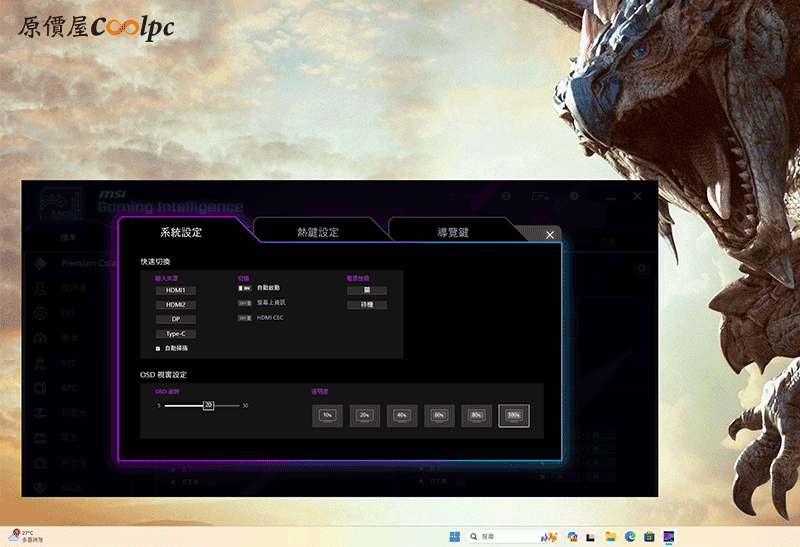This screenshot has width=800, height=547.
Task: Select sRGB mode icon in background sidebar
Action: click(x=40, y=488)
